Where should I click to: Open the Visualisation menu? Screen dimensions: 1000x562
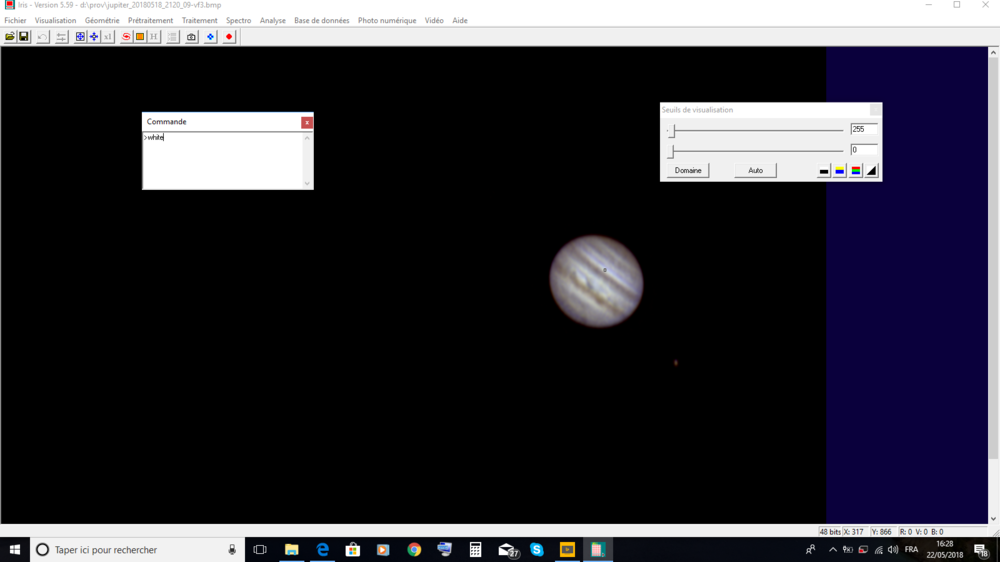55,20
